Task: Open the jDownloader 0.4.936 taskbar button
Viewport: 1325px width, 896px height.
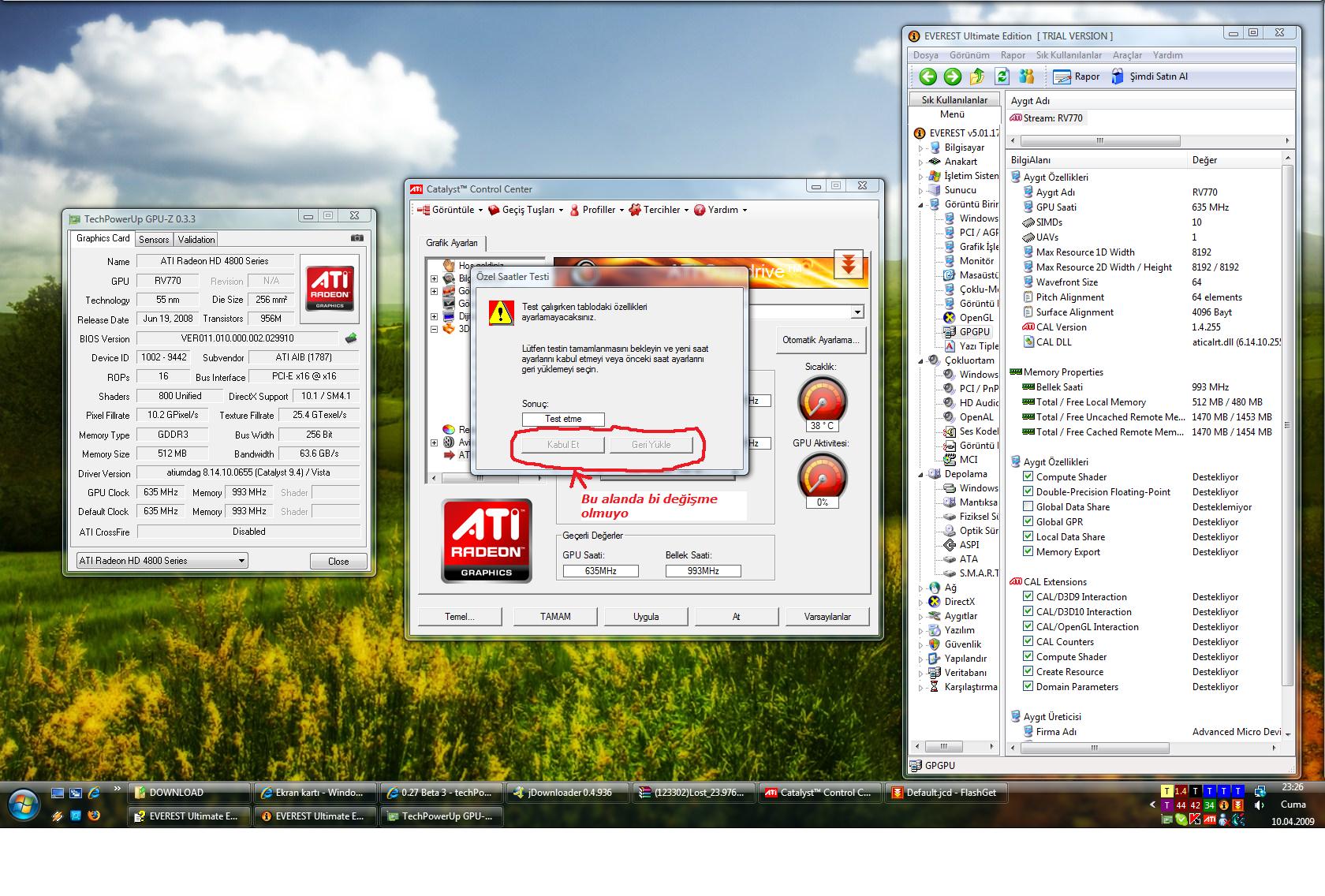Action: click(567, 793)
